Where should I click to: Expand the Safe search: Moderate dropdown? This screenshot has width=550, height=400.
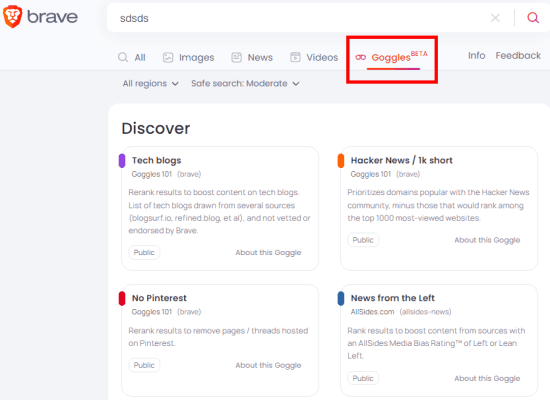[x=245, y=84]
